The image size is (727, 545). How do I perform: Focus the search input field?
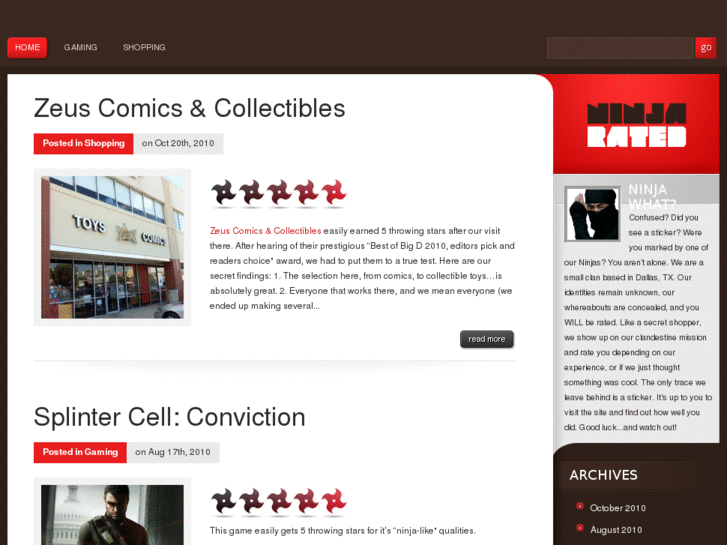point(620,48)
